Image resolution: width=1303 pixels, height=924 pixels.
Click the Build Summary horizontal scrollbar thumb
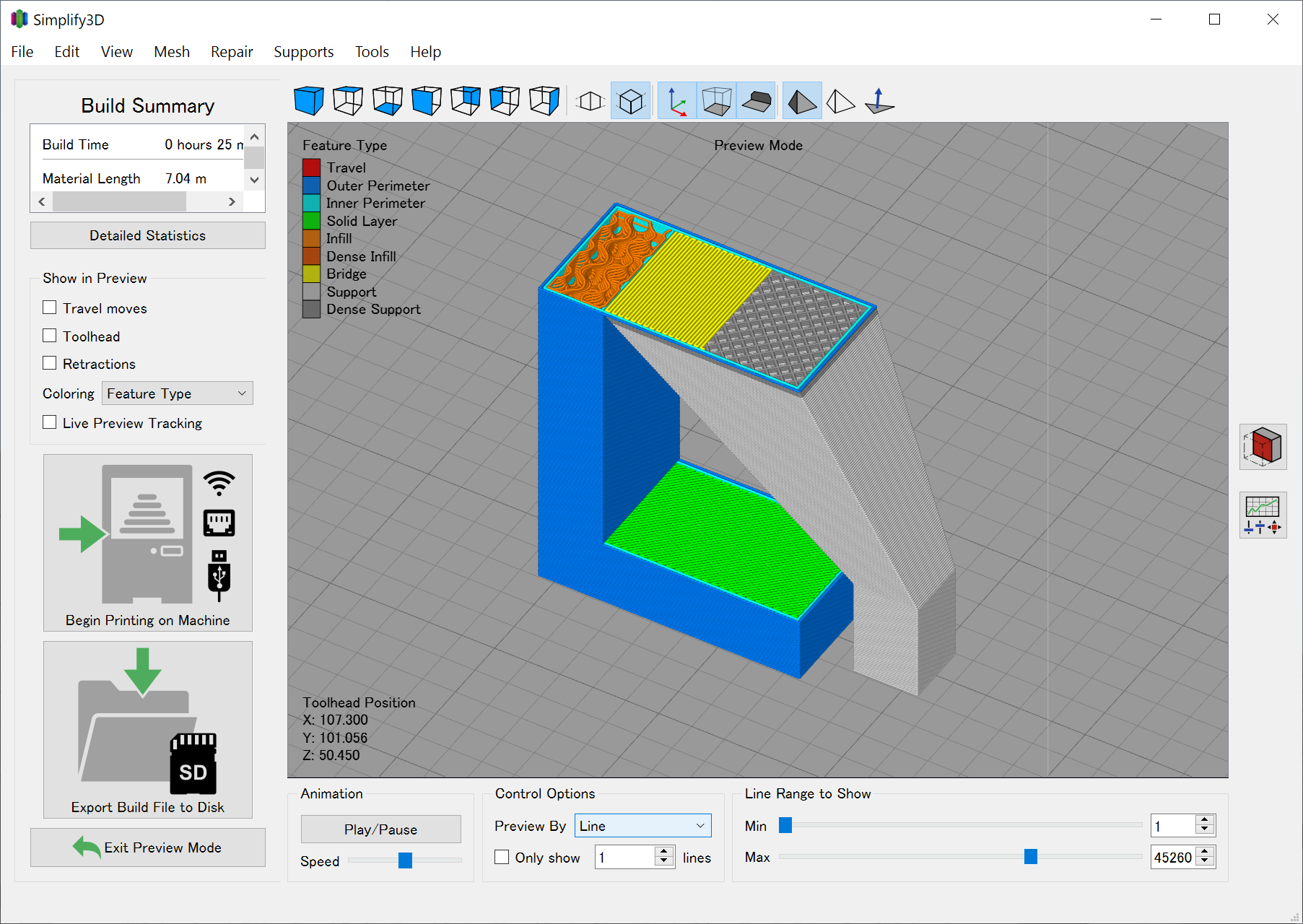click(x=120, y=201)
